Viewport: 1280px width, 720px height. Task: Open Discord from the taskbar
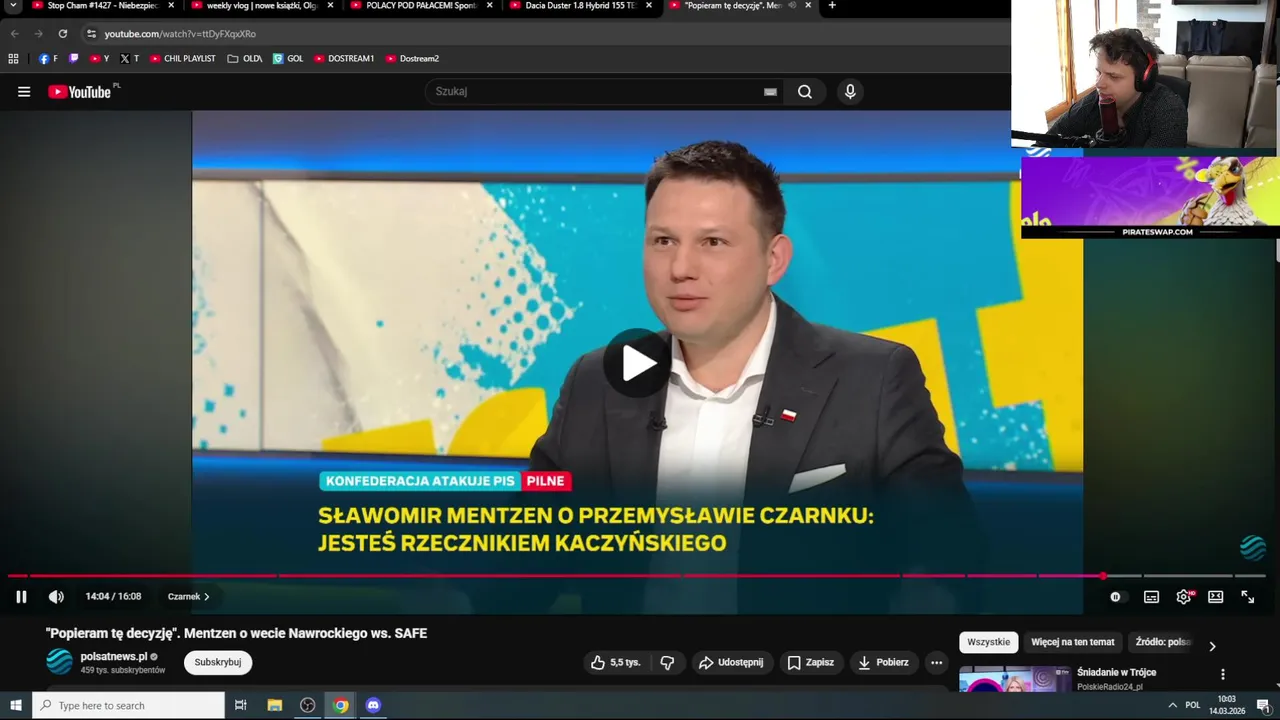click(x=373, y=705)
